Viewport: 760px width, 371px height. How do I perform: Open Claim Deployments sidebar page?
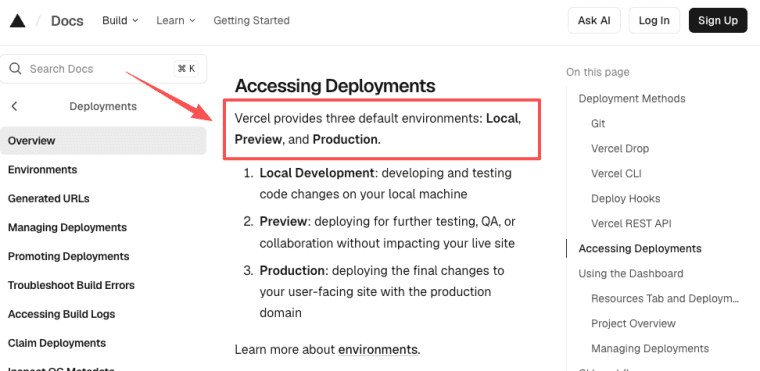(57, 343)
